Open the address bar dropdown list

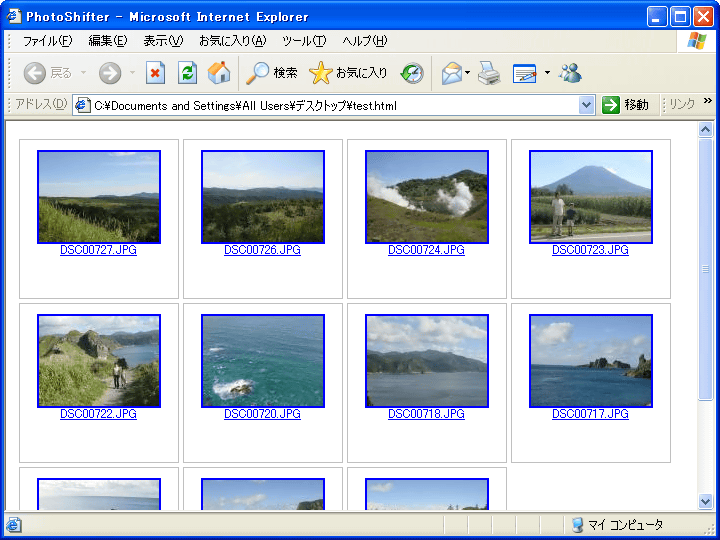click(x=586, y=105)
